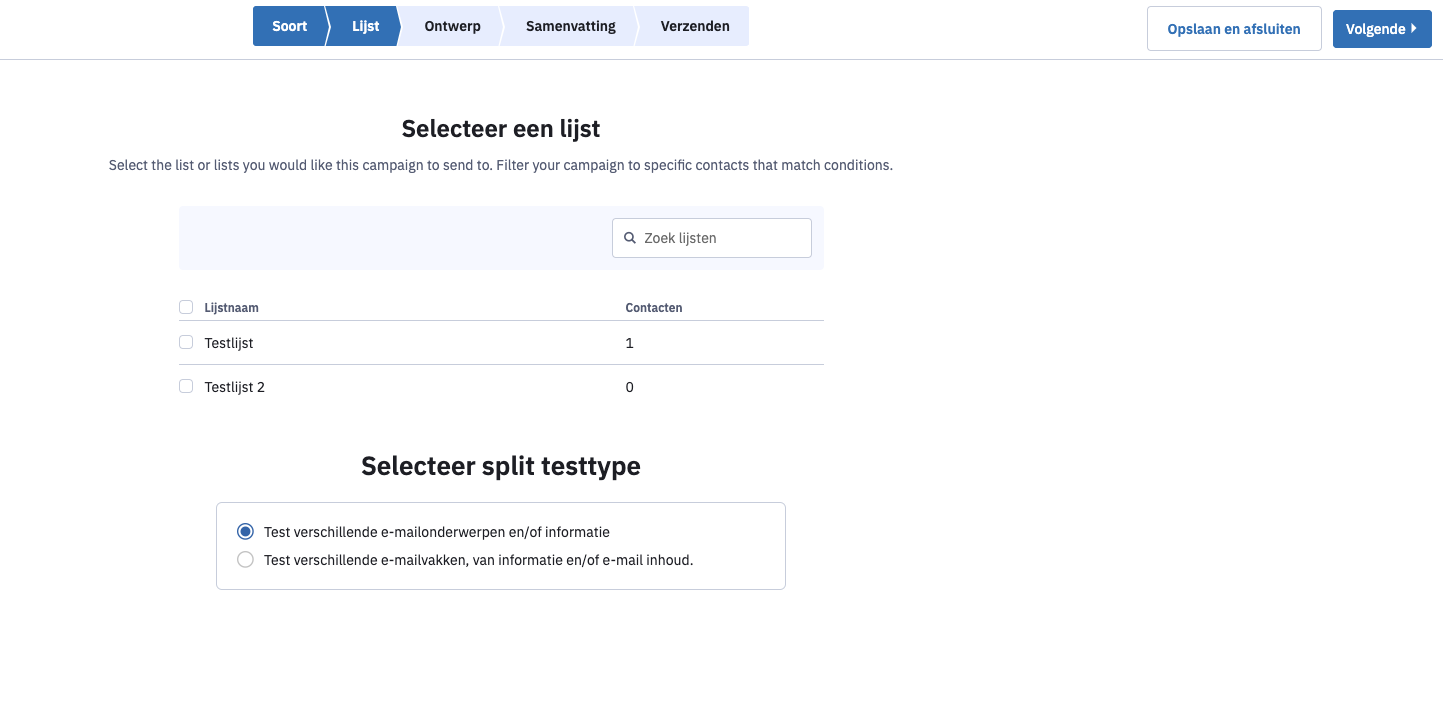The image size is (1443, 703).
Task: Click the Lijstnaam column header
Action: [232, 308]
